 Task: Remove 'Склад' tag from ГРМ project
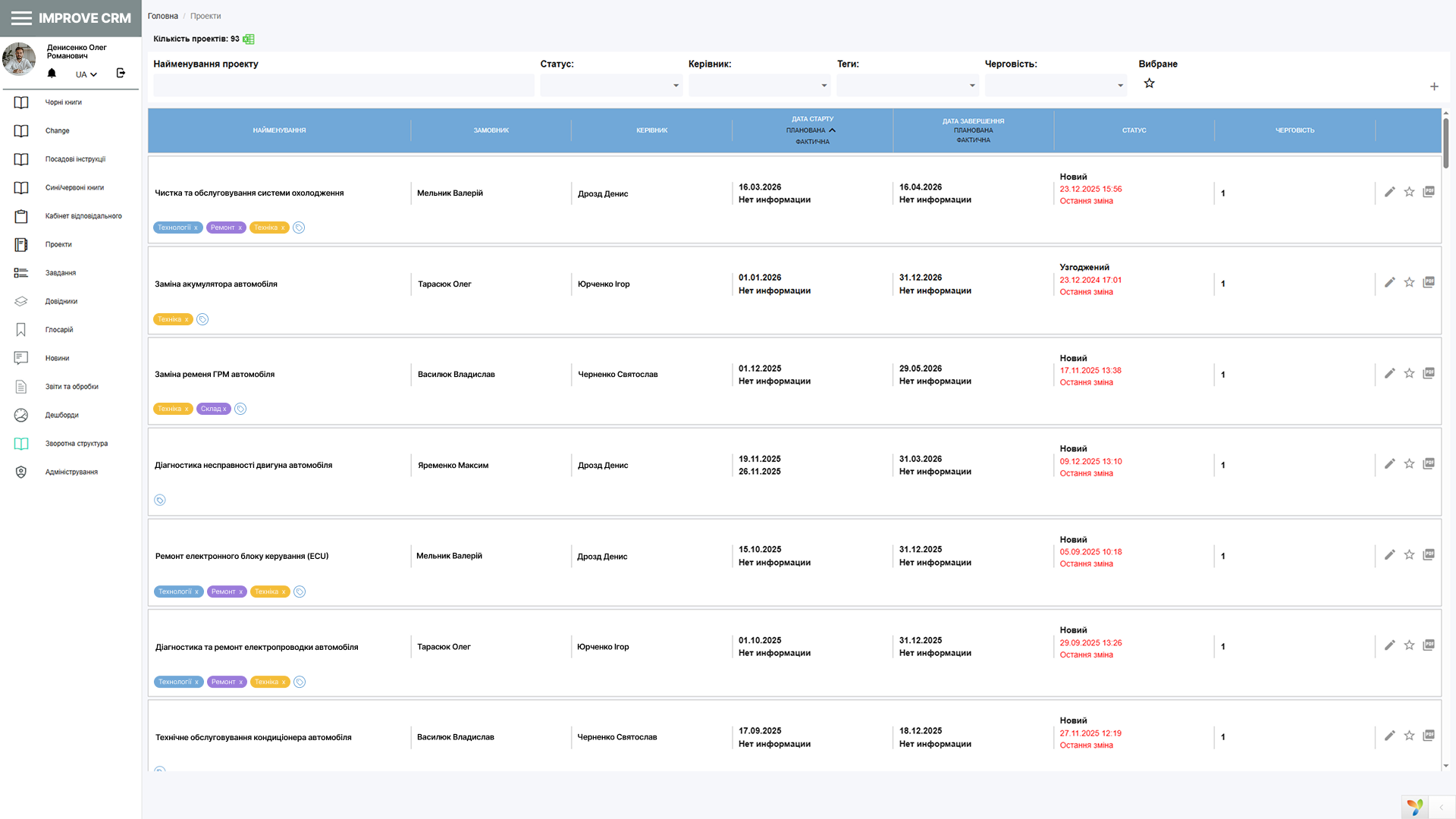point(225,409)
